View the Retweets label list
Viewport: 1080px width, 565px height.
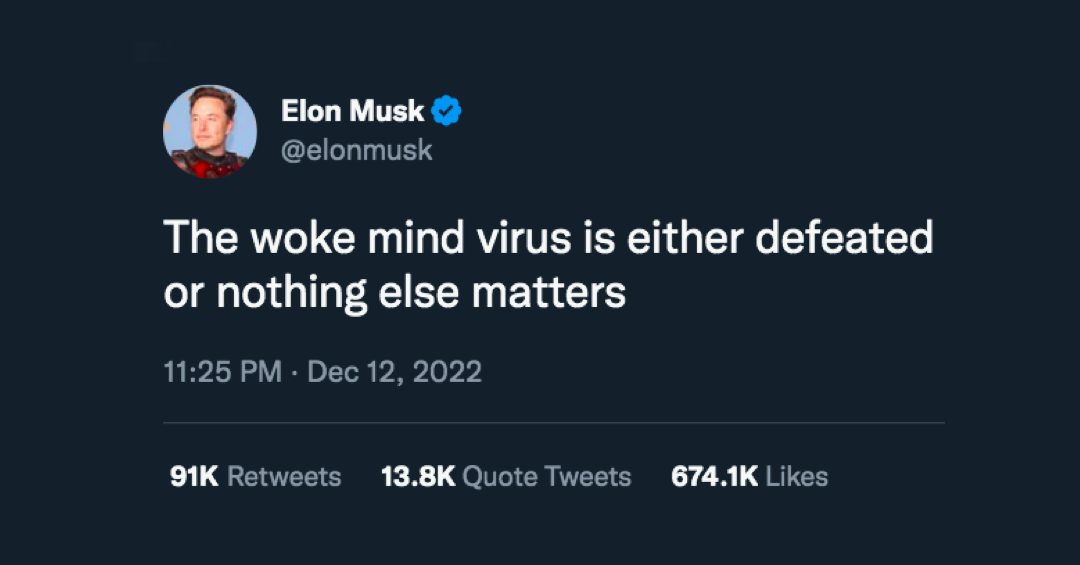point(284,477)
